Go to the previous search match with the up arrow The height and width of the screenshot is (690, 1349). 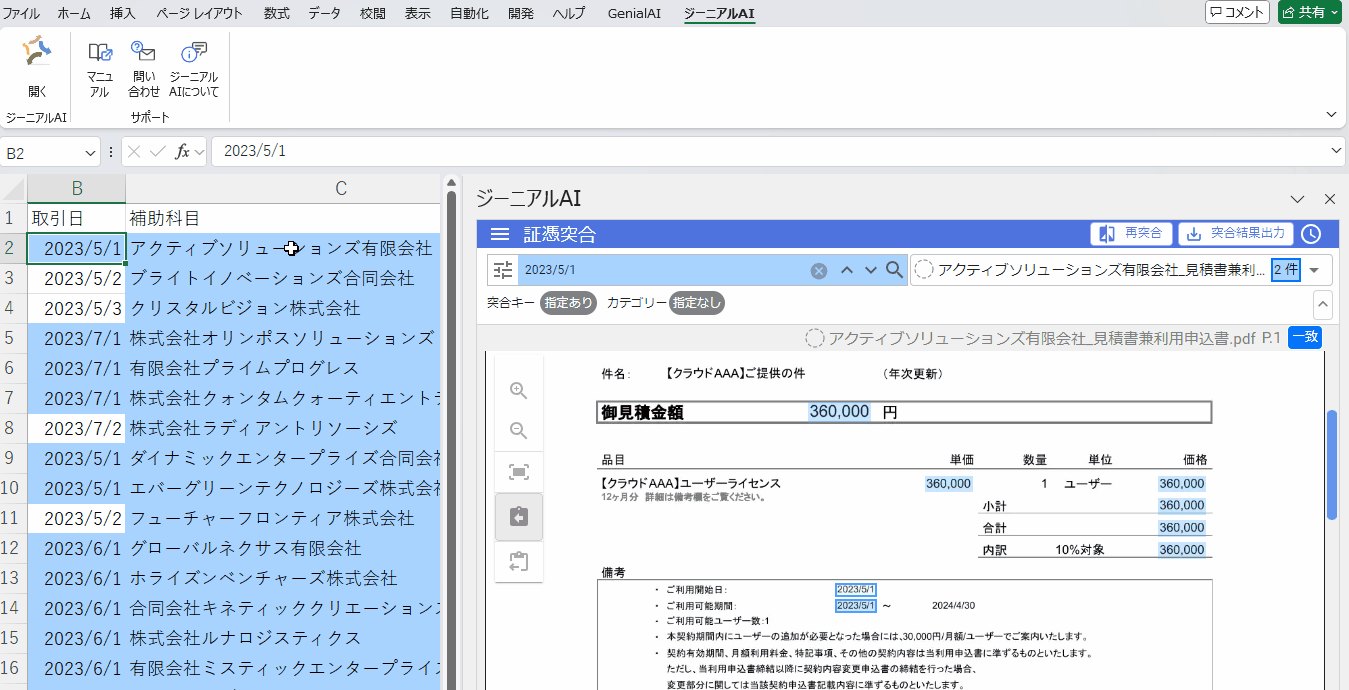846,270
